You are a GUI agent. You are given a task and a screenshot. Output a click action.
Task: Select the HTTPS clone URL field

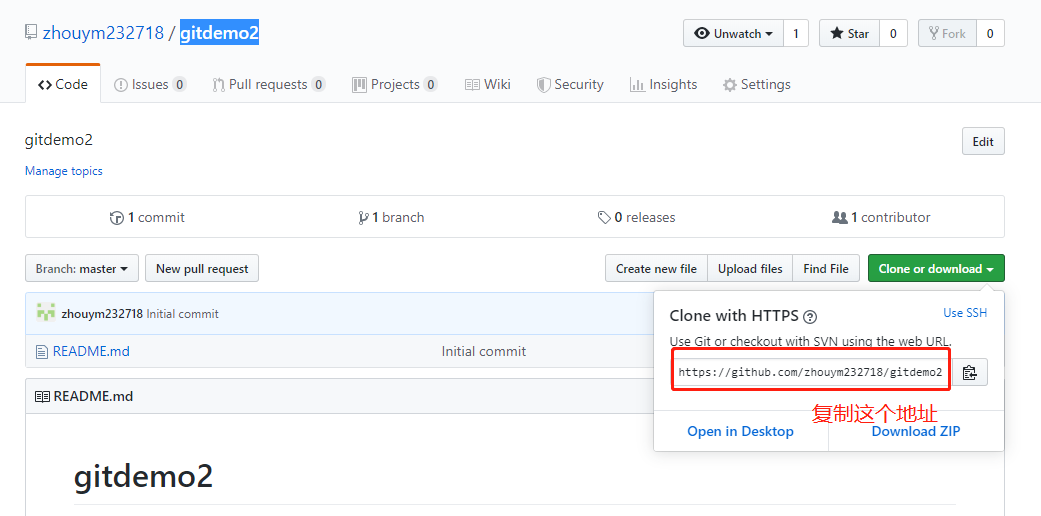coord(811,372)
